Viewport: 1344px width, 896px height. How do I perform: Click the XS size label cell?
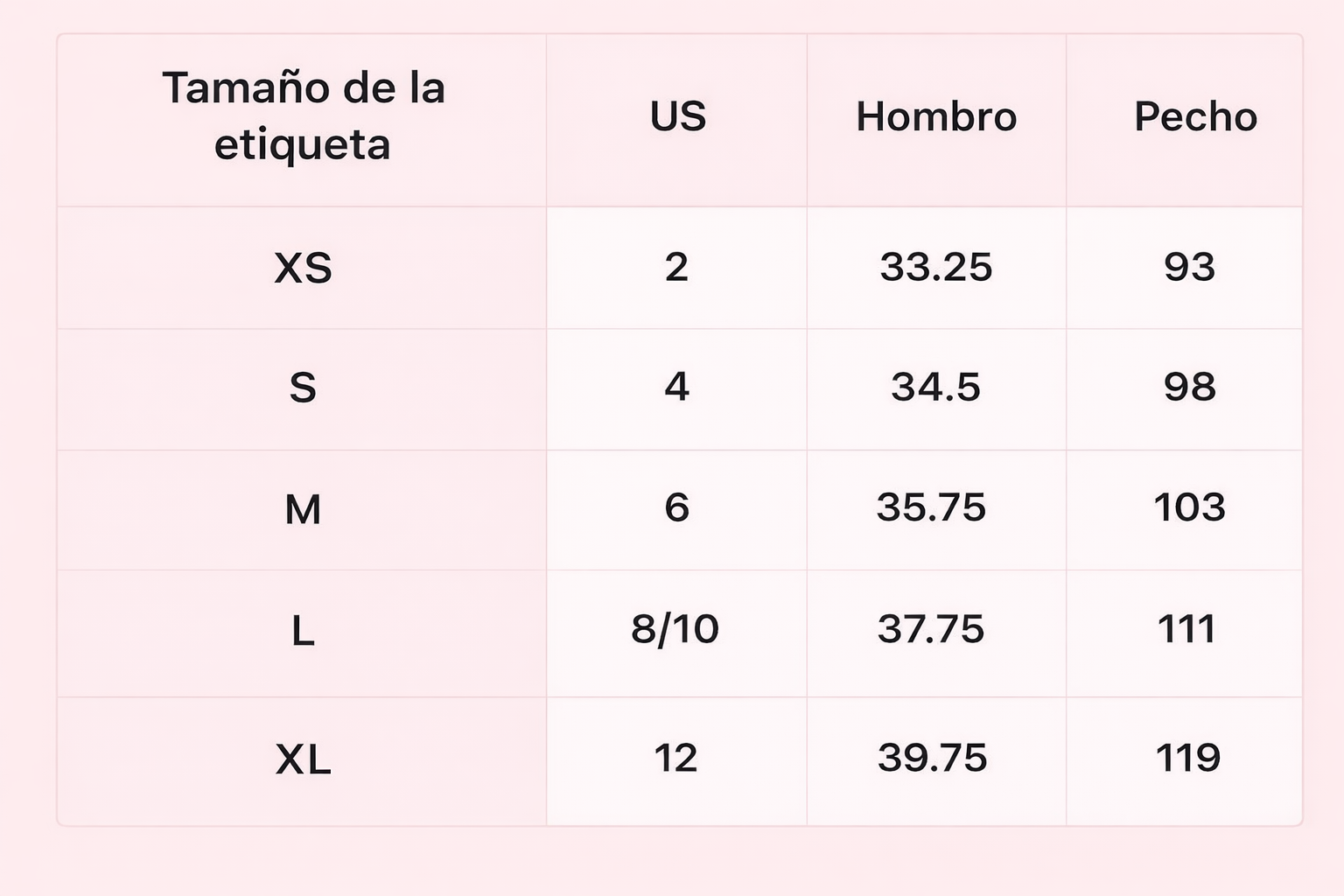303,268
